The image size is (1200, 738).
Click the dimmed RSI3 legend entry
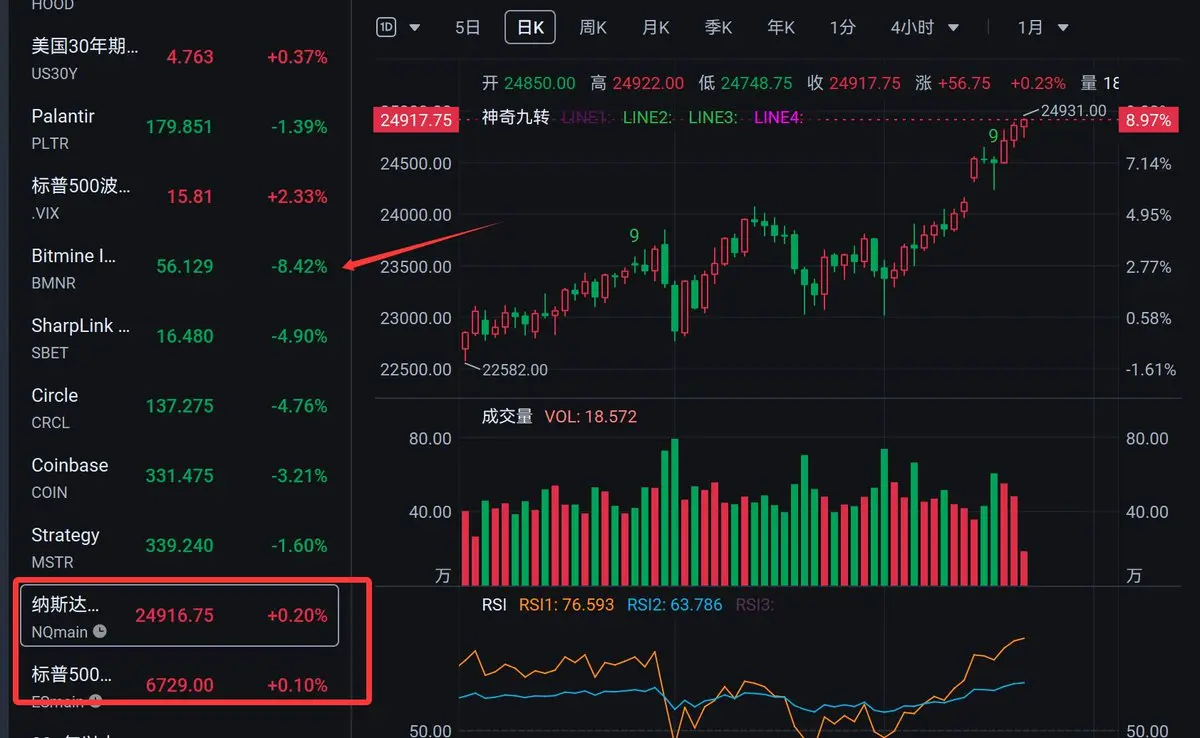pyautogui.click(x=755, y=604)
